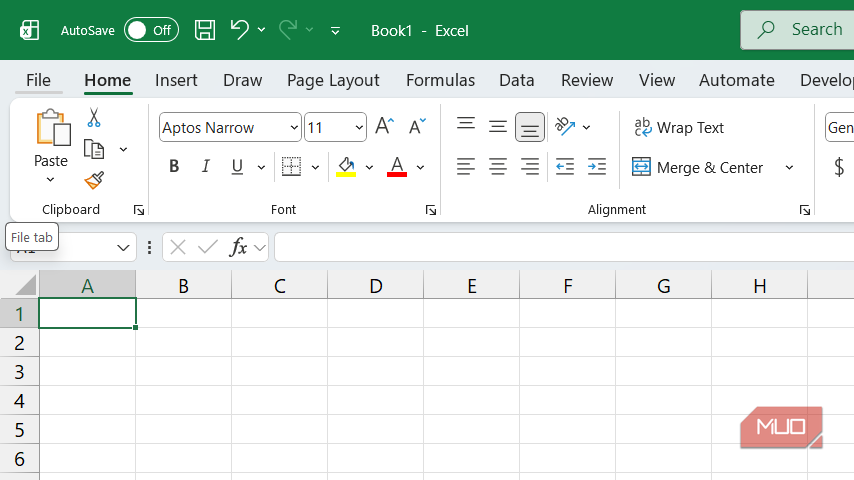Open the Font settings dialog launcher
Image resolution: width=854 pixels, height=480 pixels.
[431, 210]
